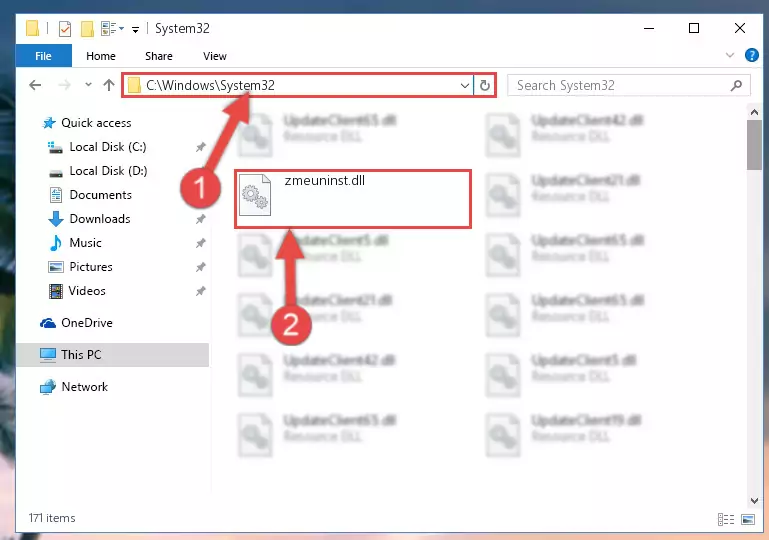
Task: Select the zmeuninst.dll file name
Action: 325,180
